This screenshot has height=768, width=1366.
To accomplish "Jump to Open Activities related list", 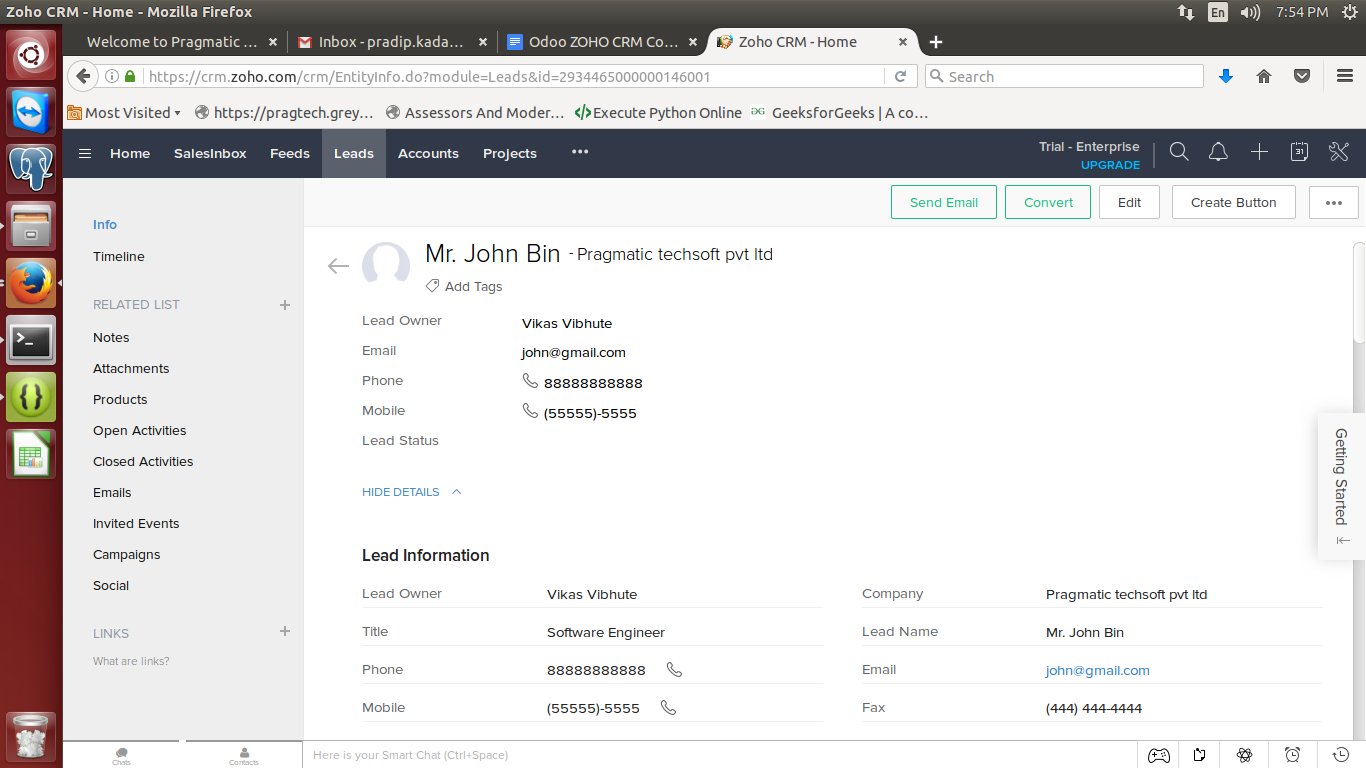I will [139, 430].
